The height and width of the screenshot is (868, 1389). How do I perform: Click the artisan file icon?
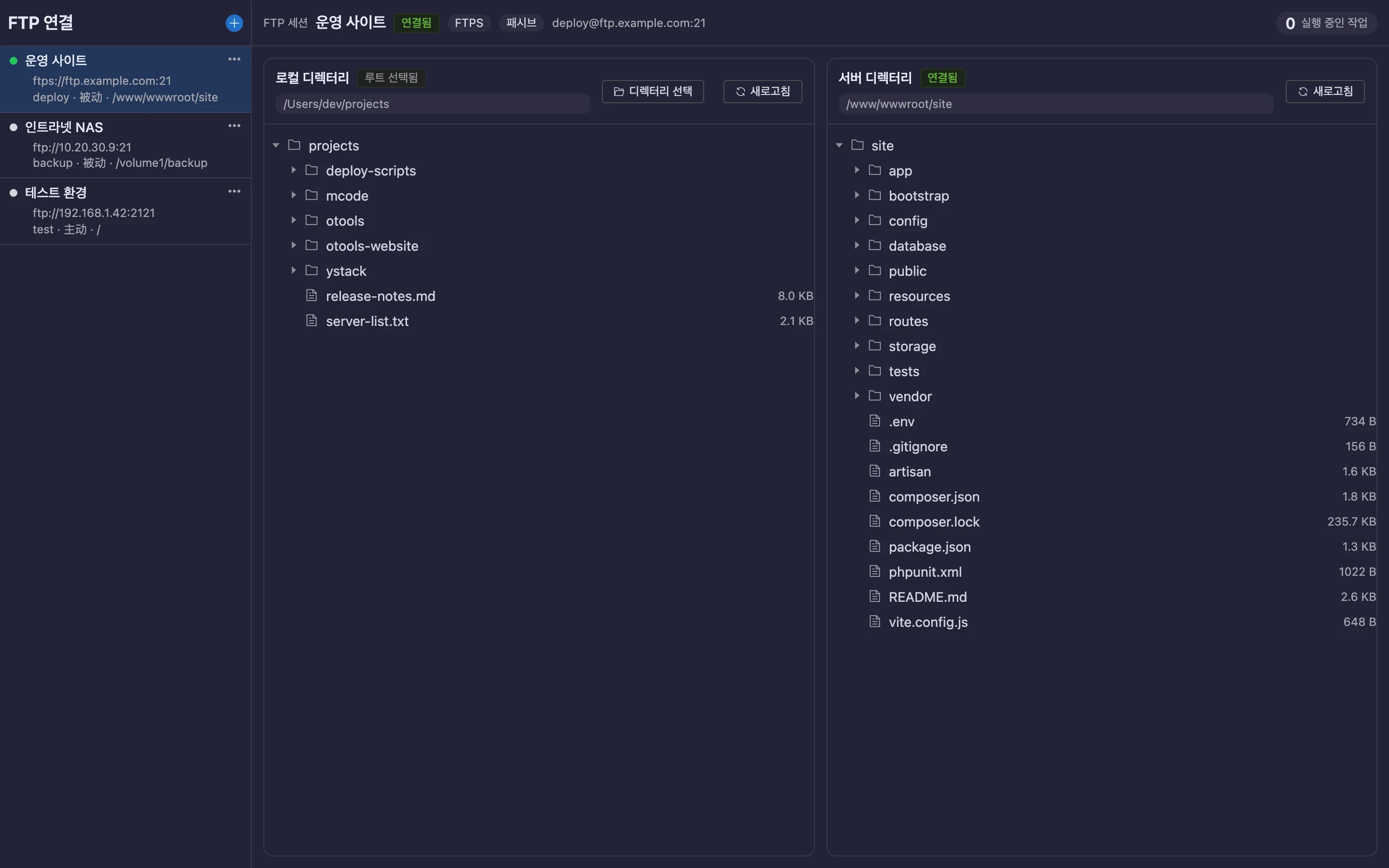coord(875,471)
